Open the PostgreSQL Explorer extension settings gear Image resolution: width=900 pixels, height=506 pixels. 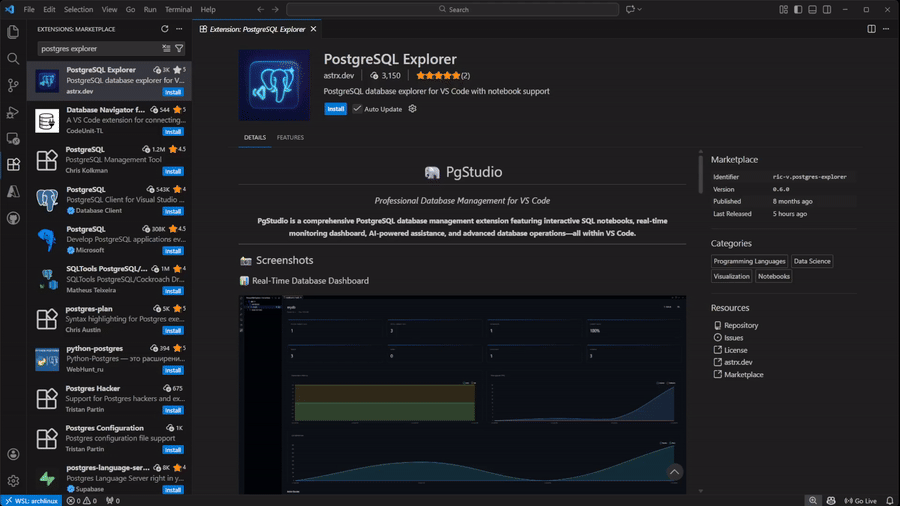[x=412, y=108]
